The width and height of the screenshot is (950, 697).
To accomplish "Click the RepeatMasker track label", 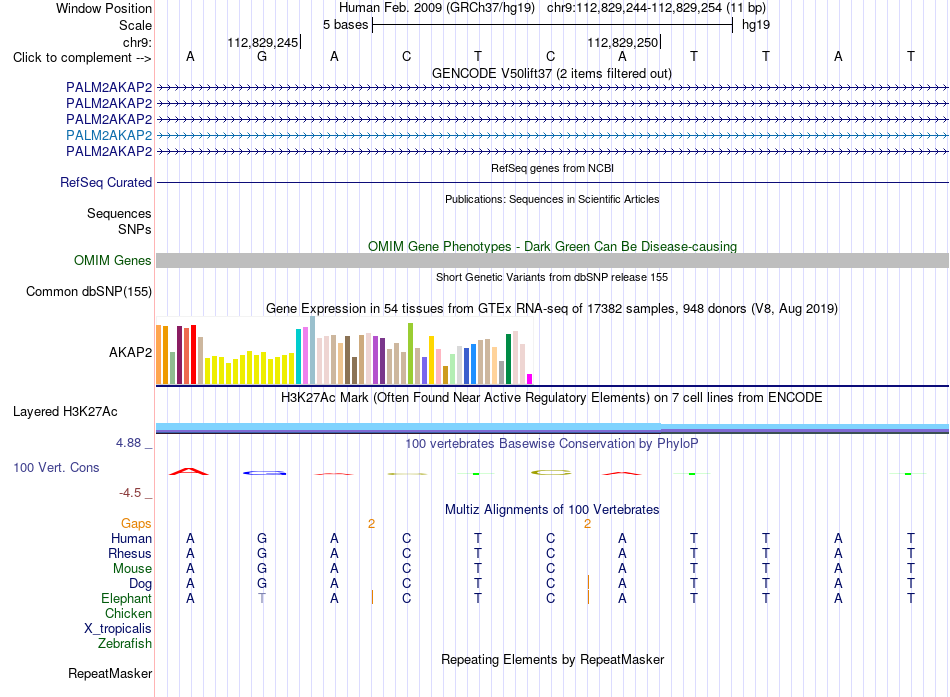I will pos(110,673).
